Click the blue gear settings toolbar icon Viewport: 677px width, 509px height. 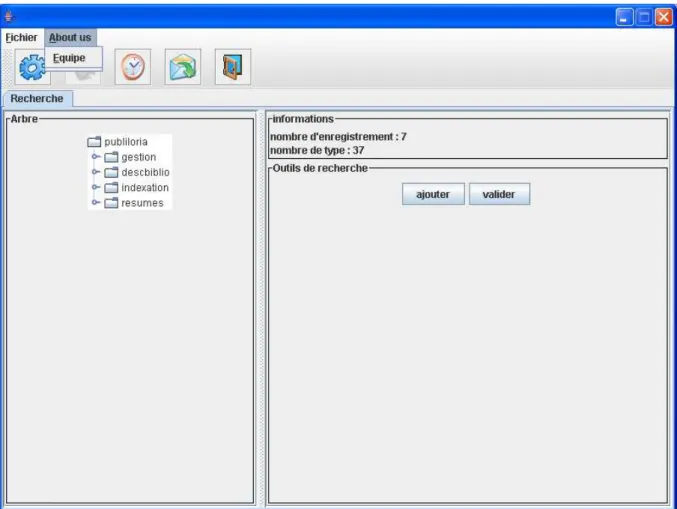(x=32, y=67)
